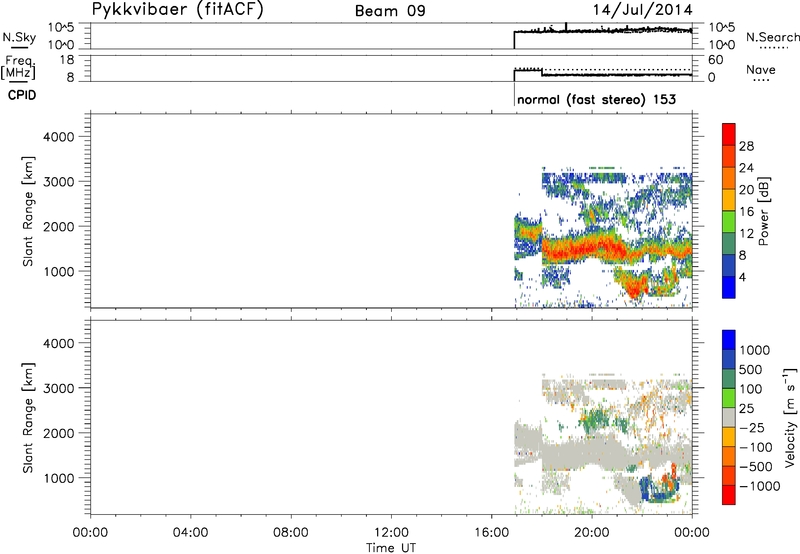Click the -1000 value on Velocity colorbar
Screen dimensions: 800x554
tap(759, 486)
